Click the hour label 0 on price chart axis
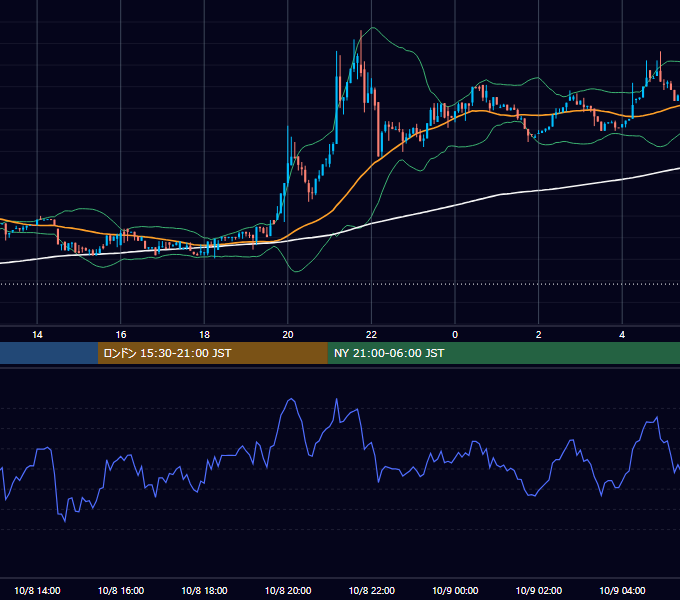680x600 pixels. (x=455, y=335)
